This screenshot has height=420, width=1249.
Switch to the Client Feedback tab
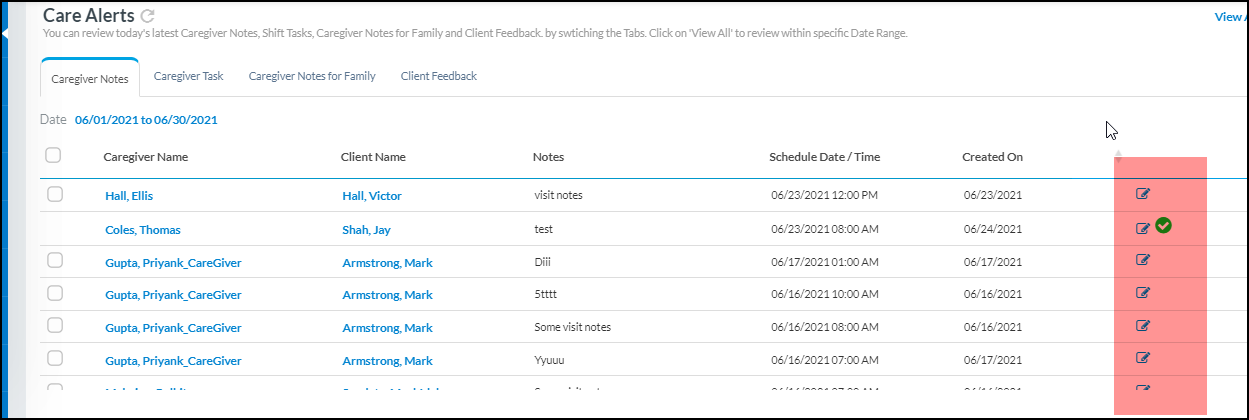click(x=438, y=76)
